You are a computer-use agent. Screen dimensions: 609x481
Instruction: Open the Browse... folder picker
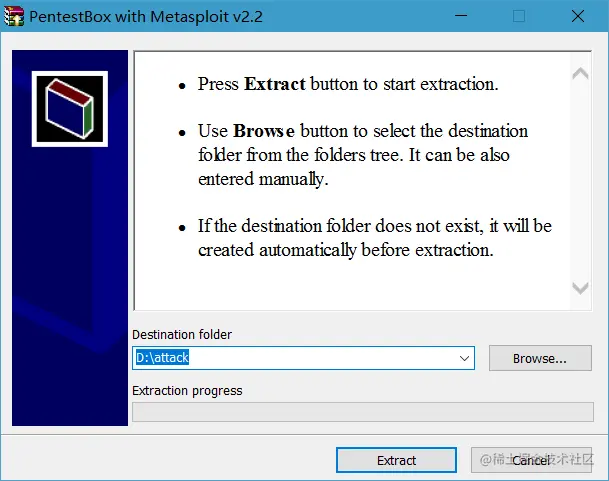click(x=540, y=358)
